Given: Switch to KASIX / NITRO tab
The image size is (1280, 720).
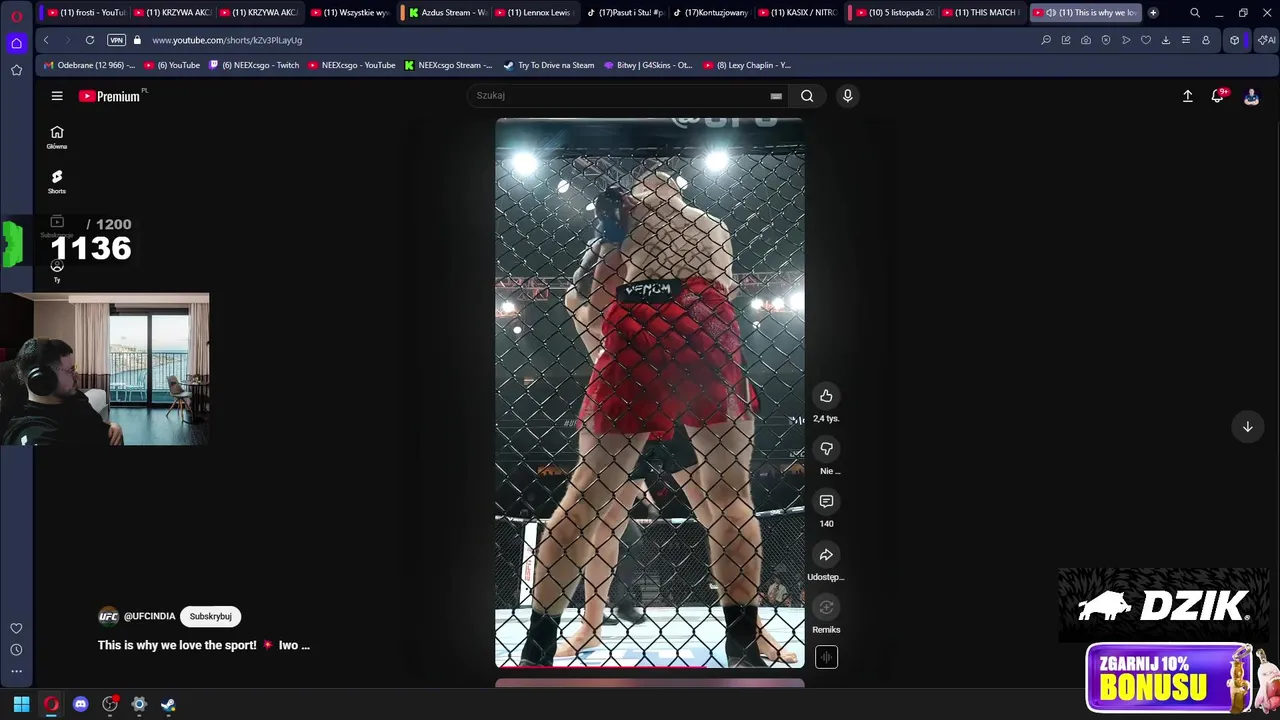Looking at the screenshot, I should [796, 13].
